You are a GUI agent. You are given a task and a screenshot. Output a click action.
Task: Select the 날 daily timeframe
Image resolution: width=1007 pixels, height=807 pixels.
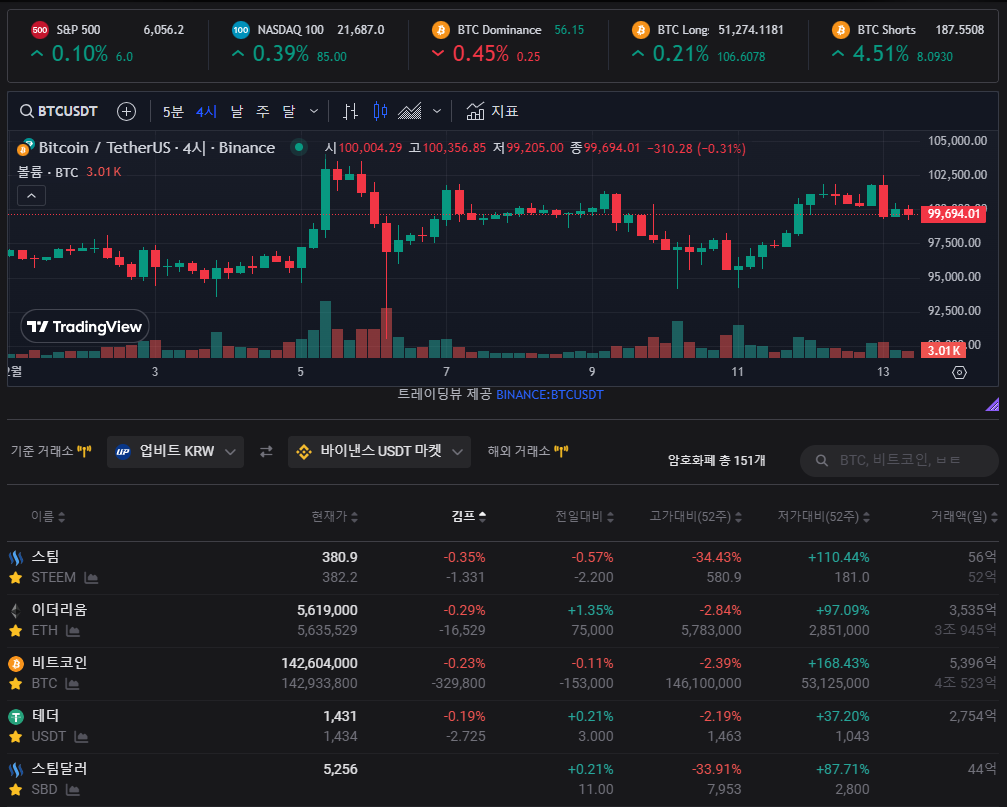(237, 112)
